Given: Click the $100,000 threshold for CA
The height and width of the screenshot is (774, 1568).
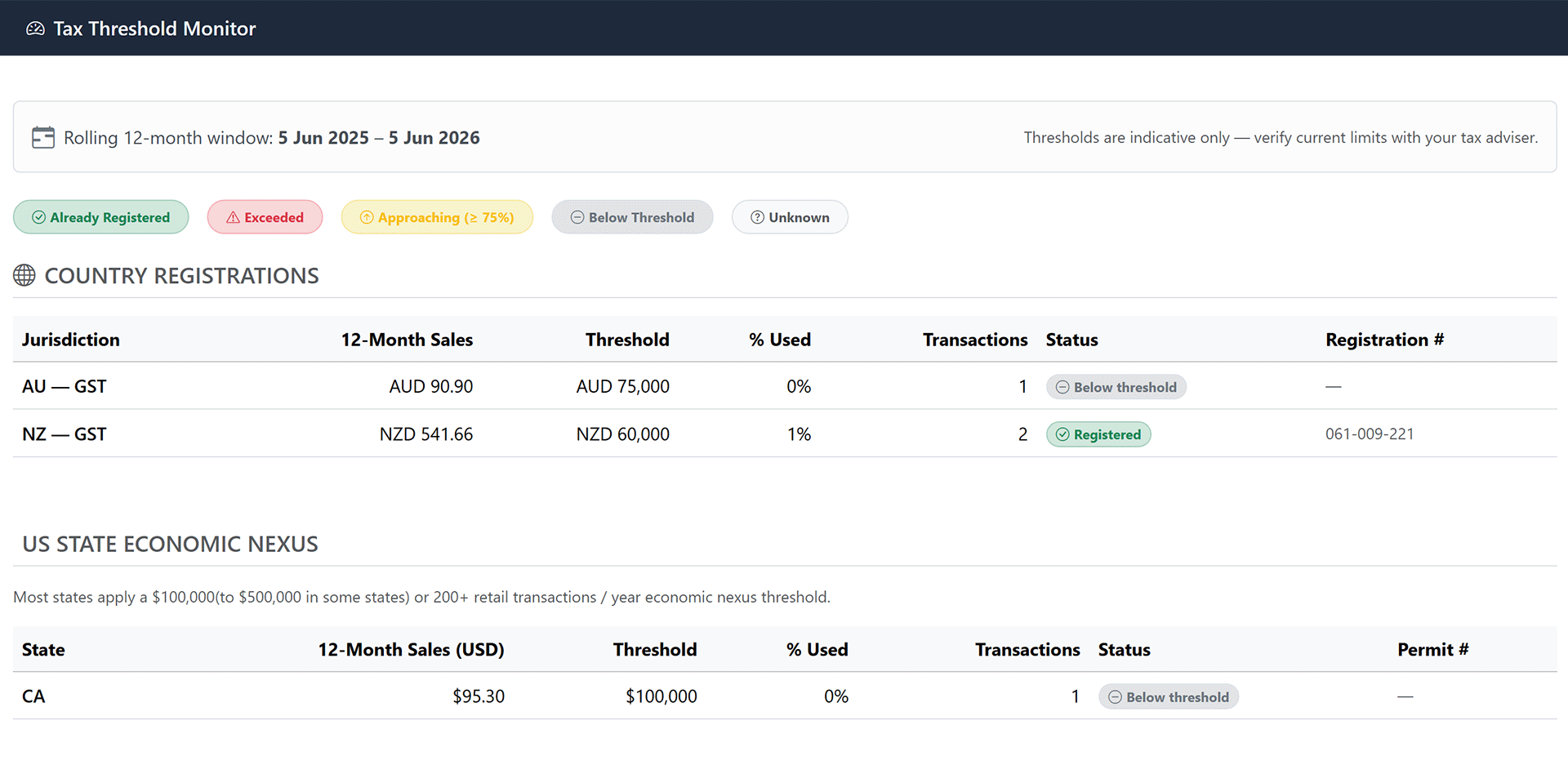Looking at the screenshot, I should 661,696.
